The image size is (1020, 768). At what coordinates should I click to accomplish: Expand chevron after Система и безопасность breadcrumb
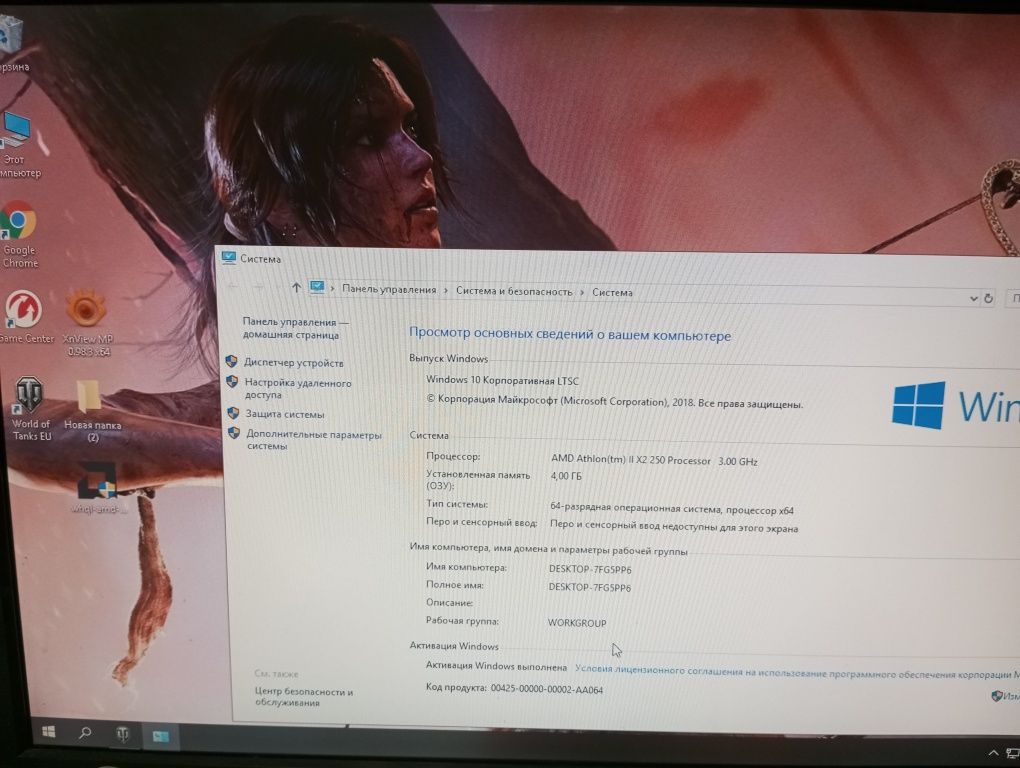tap(582, 293)
